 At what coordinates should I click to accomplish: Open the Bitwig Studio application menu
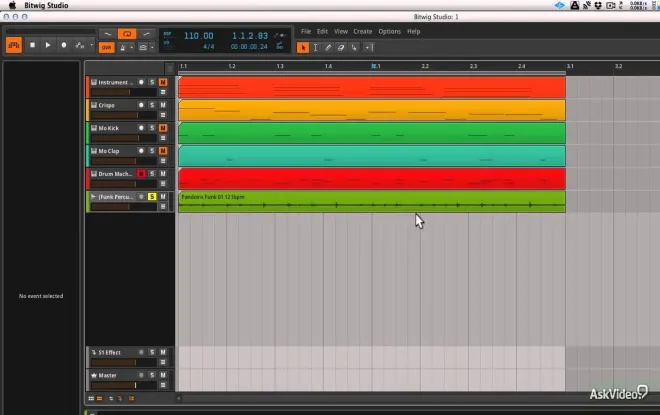(x=46, y=5)
